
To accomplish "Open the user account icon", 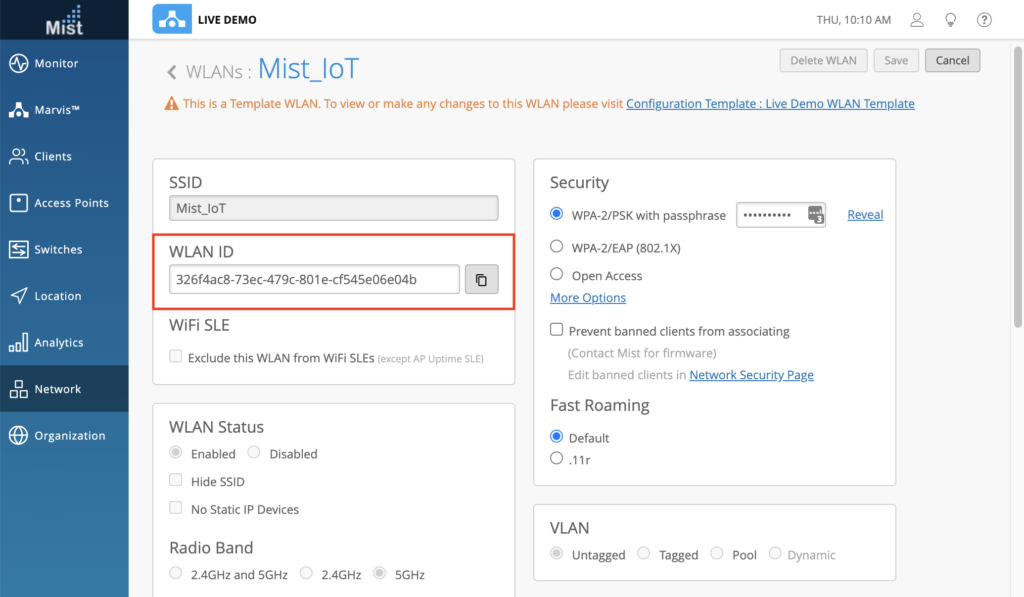I will pos(917,20).
